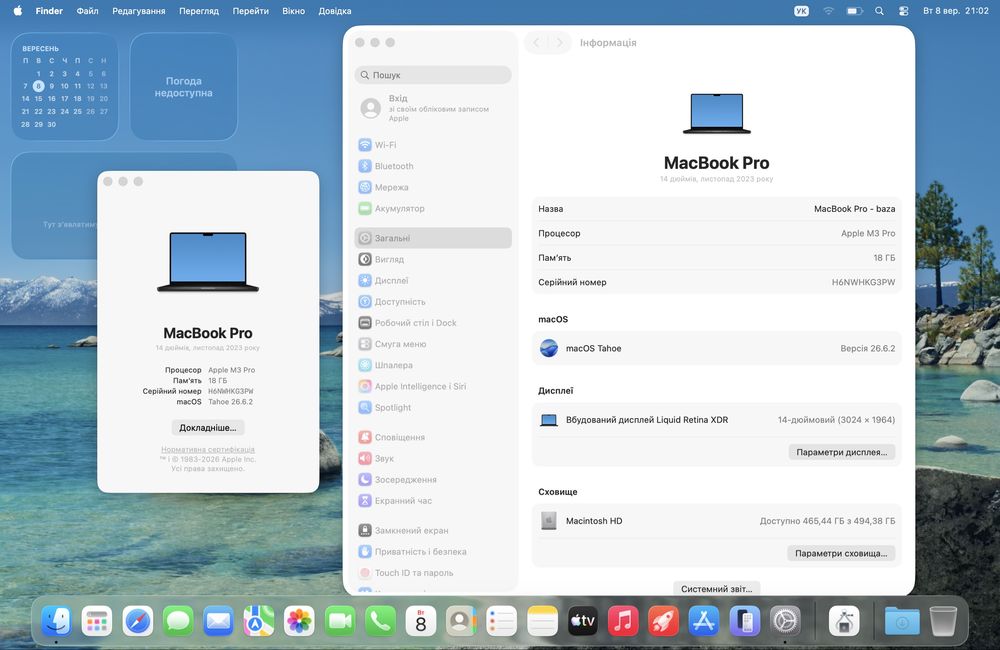
Task: Open Touch ID та пароль settings
Action: [433, 573]
